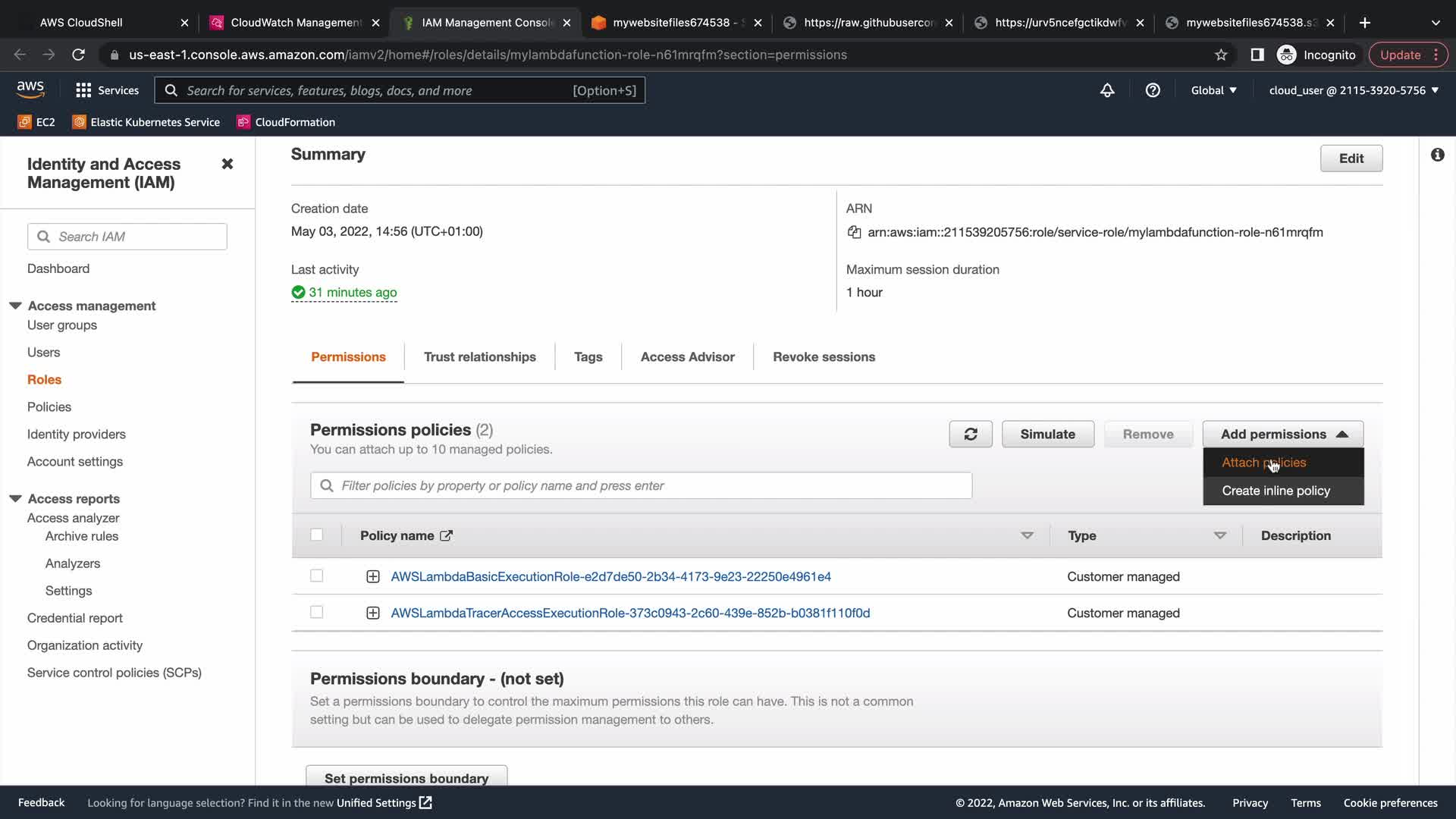
Task: Click the refresh policies icon button
Action: [970, 434]
